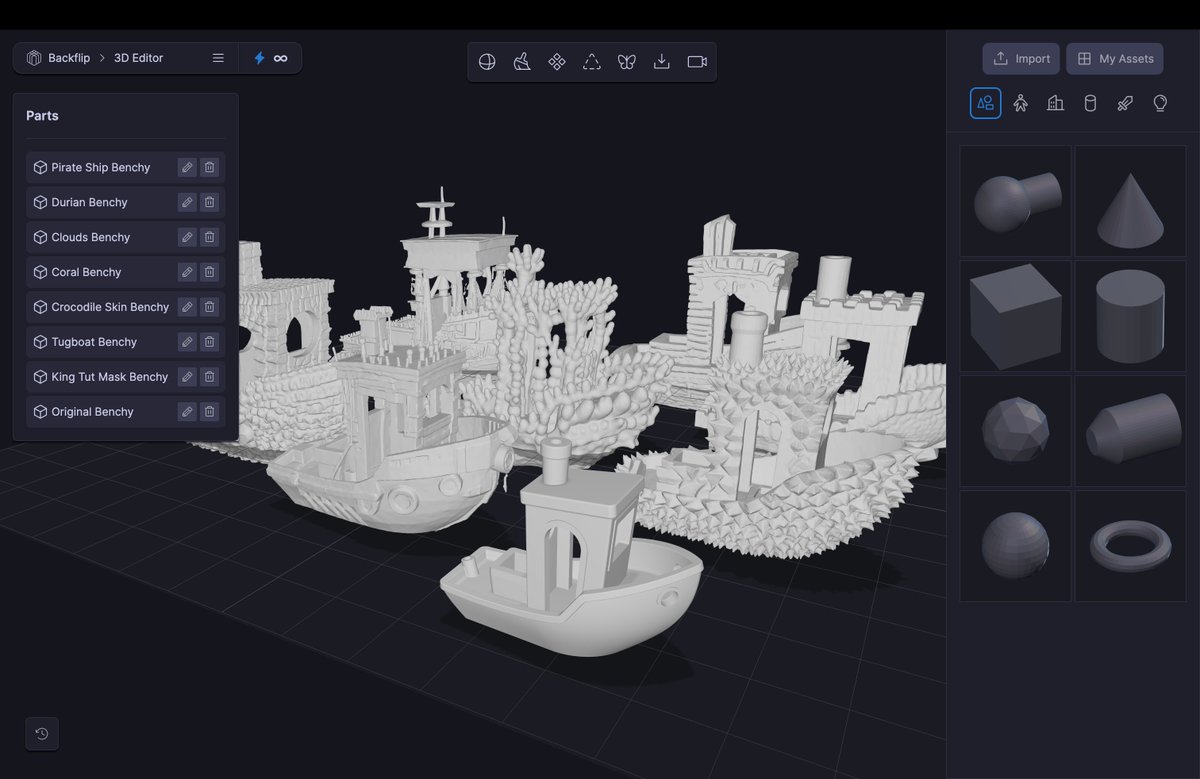
Task: Select the Original Benchy part
Action: tap(126, 412)
